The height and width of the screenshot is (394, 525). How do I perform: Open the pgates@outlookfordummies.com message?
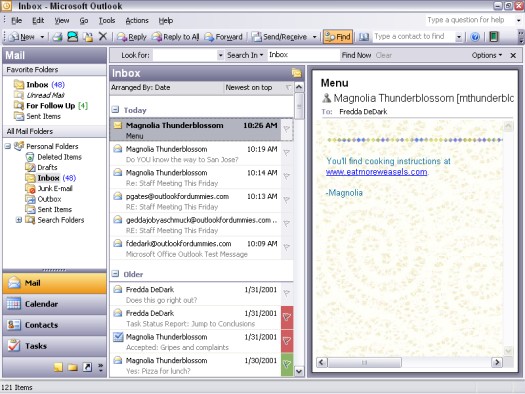coord(196,201)
